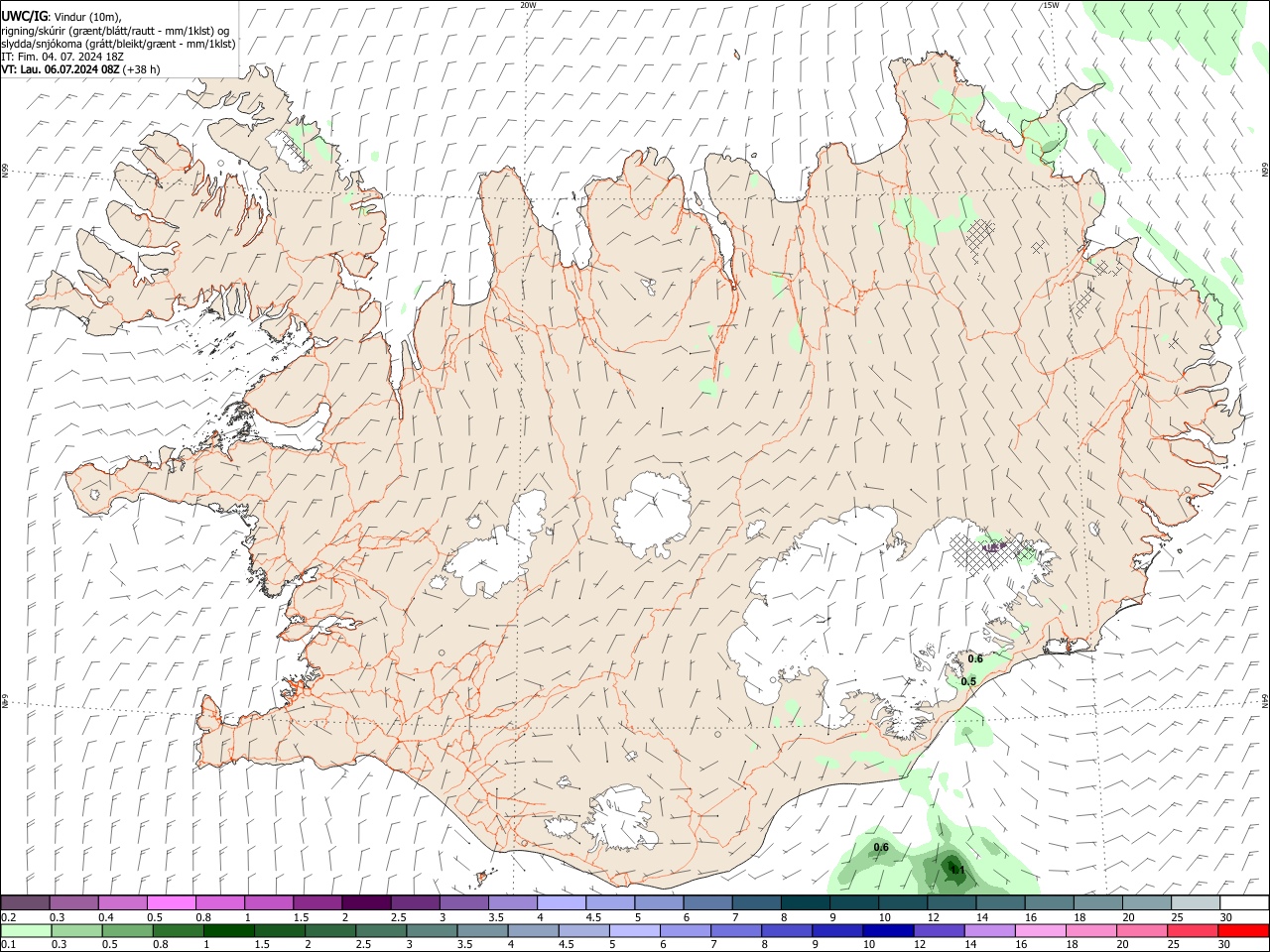Pick the pale grey swatch between 25 and 30, upper row
The image size is (1270, 952).
click(1197, 902)
